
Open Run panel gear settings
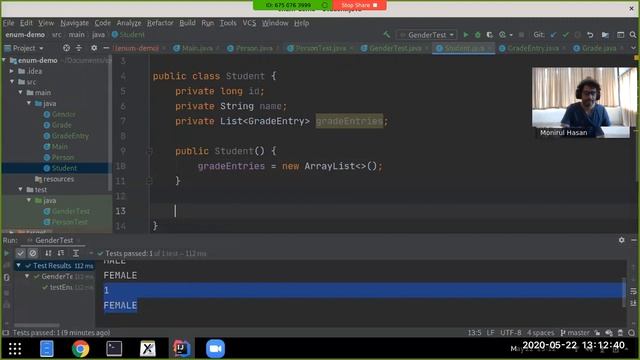tap(621, 240)
